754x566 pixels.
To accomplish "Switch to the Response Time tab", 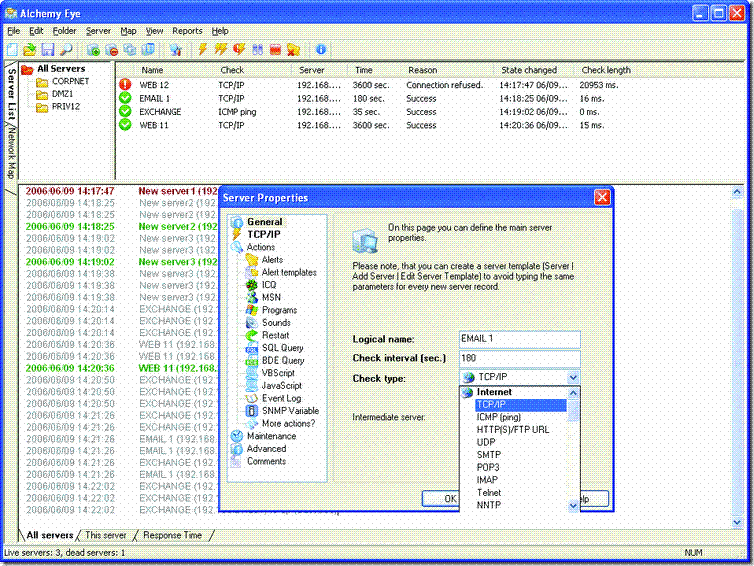I will pyautogui.click(x=172, y=535).
